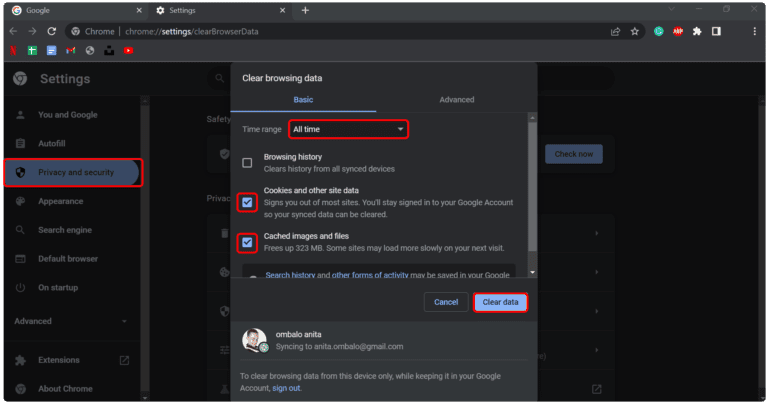This screenshot has width=768, height=404.
Task: Enable the Browsing history checkbox
Action: (247, 162)
